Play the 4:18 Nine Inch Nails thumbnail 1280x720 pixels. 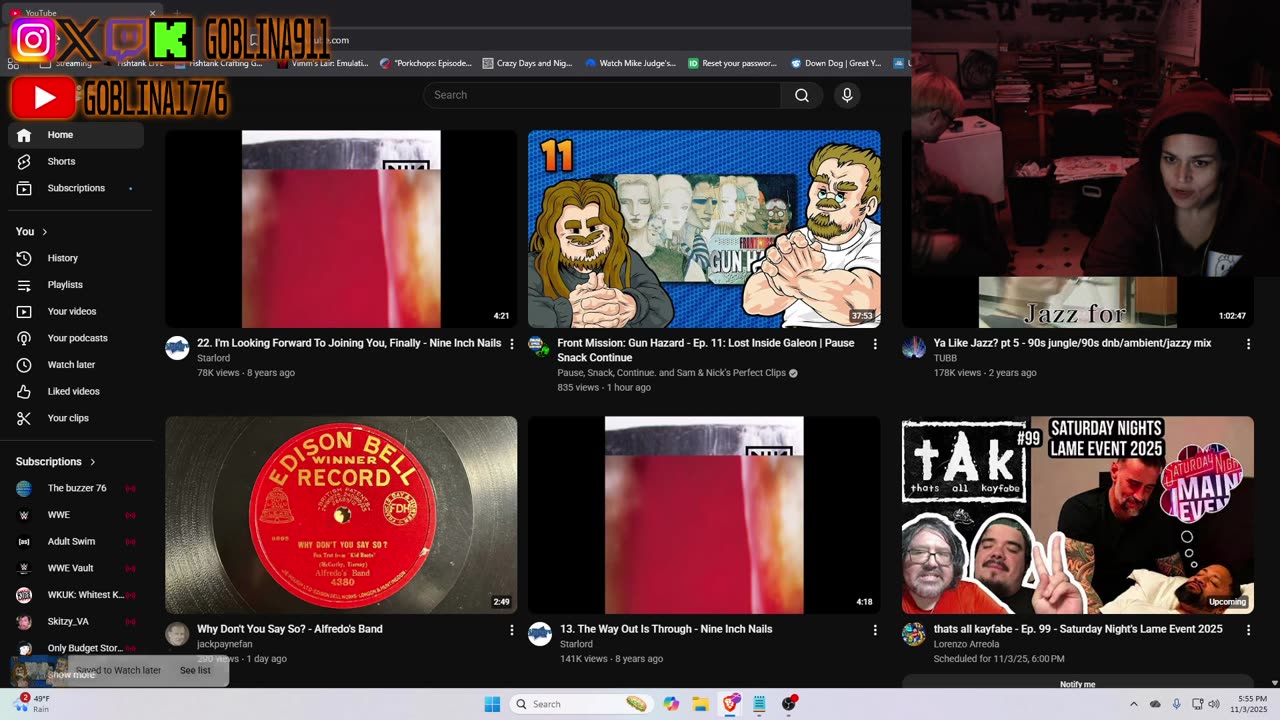(704, 515)
